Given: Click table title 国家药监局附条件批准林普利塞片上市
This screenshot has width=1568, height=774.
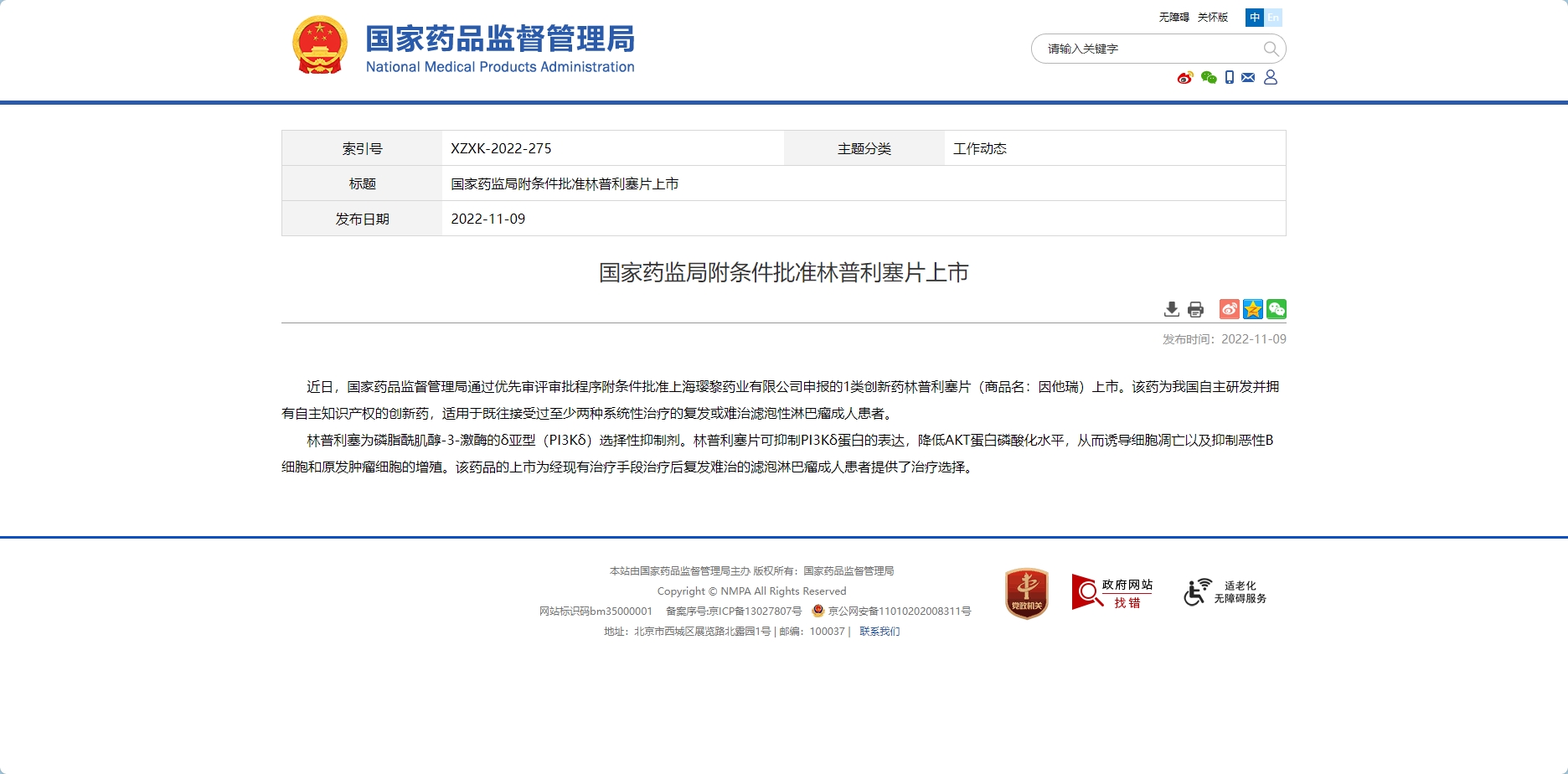Looking at the screenshot, I should [565, 183].
